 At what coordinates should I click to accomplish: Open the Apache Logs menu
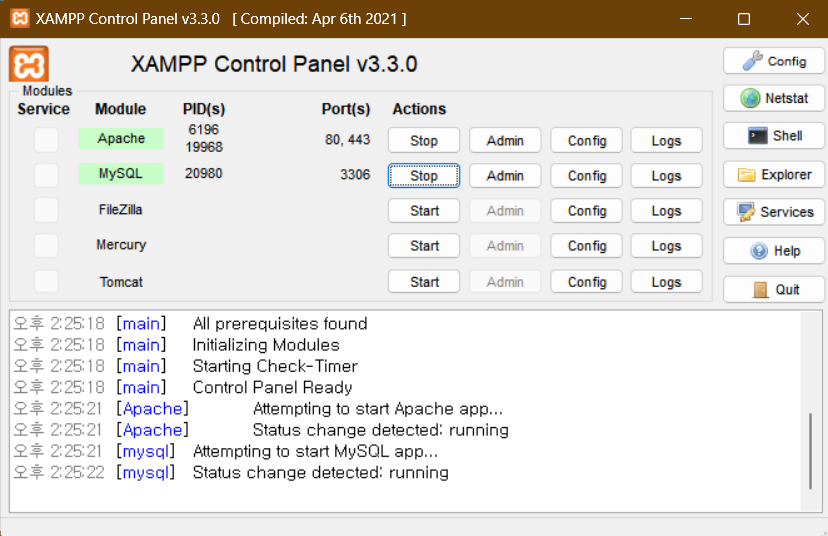pyautogui.click(x=666, y=140)
